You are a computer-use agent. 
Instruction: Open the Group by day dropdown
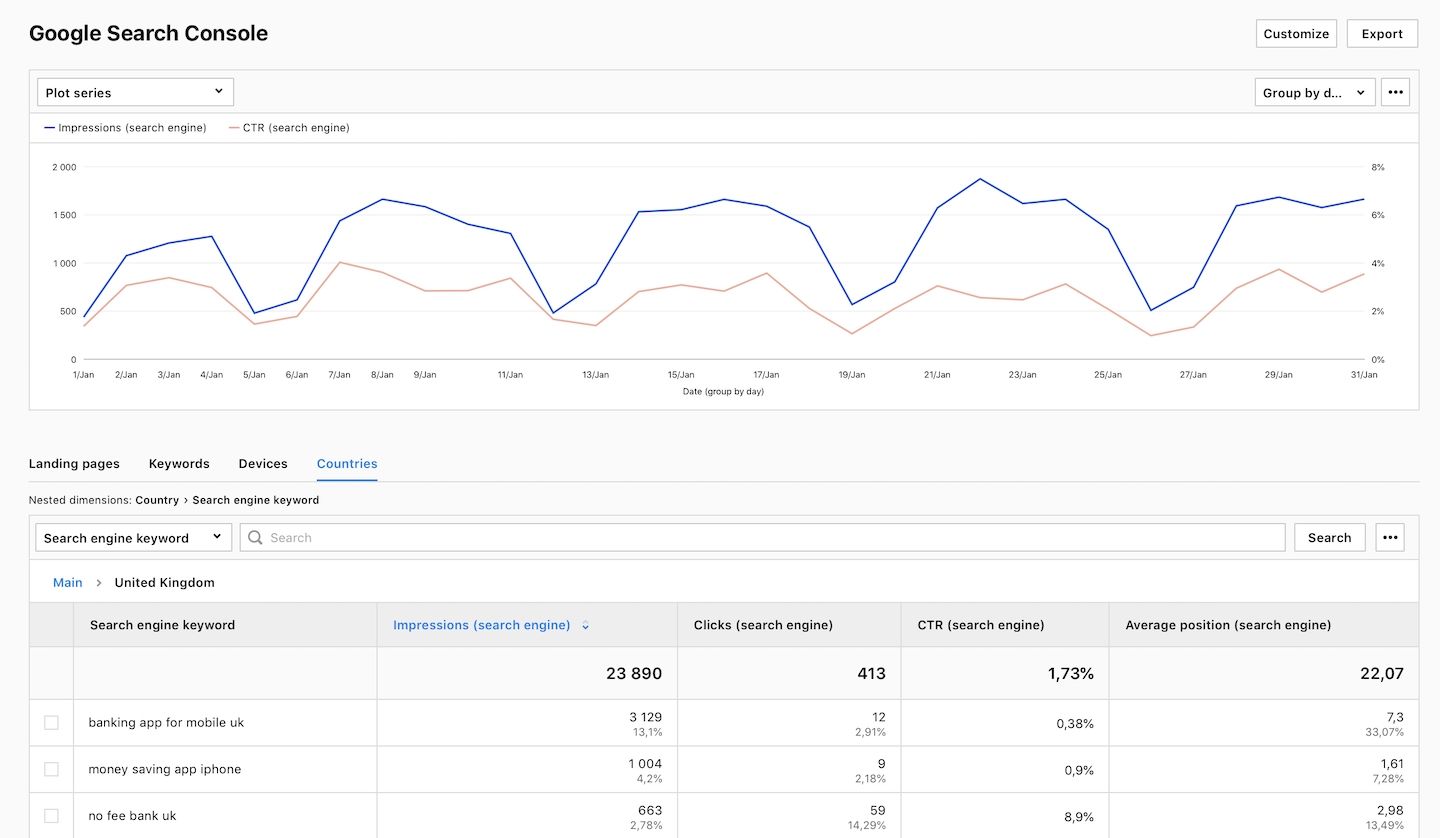point(1315,92)
